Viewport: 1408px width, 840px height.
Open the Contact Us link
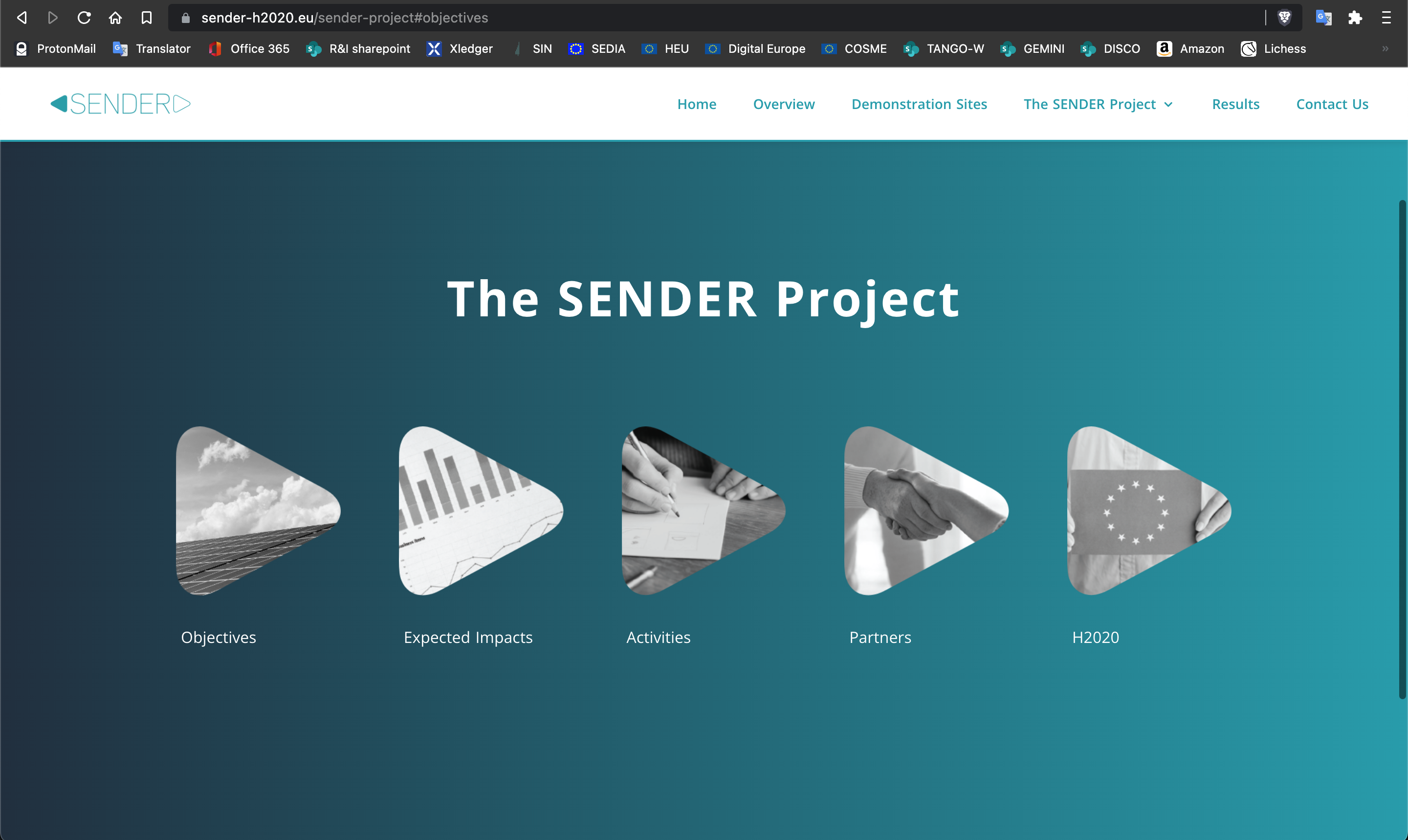tap(1332, 104)
